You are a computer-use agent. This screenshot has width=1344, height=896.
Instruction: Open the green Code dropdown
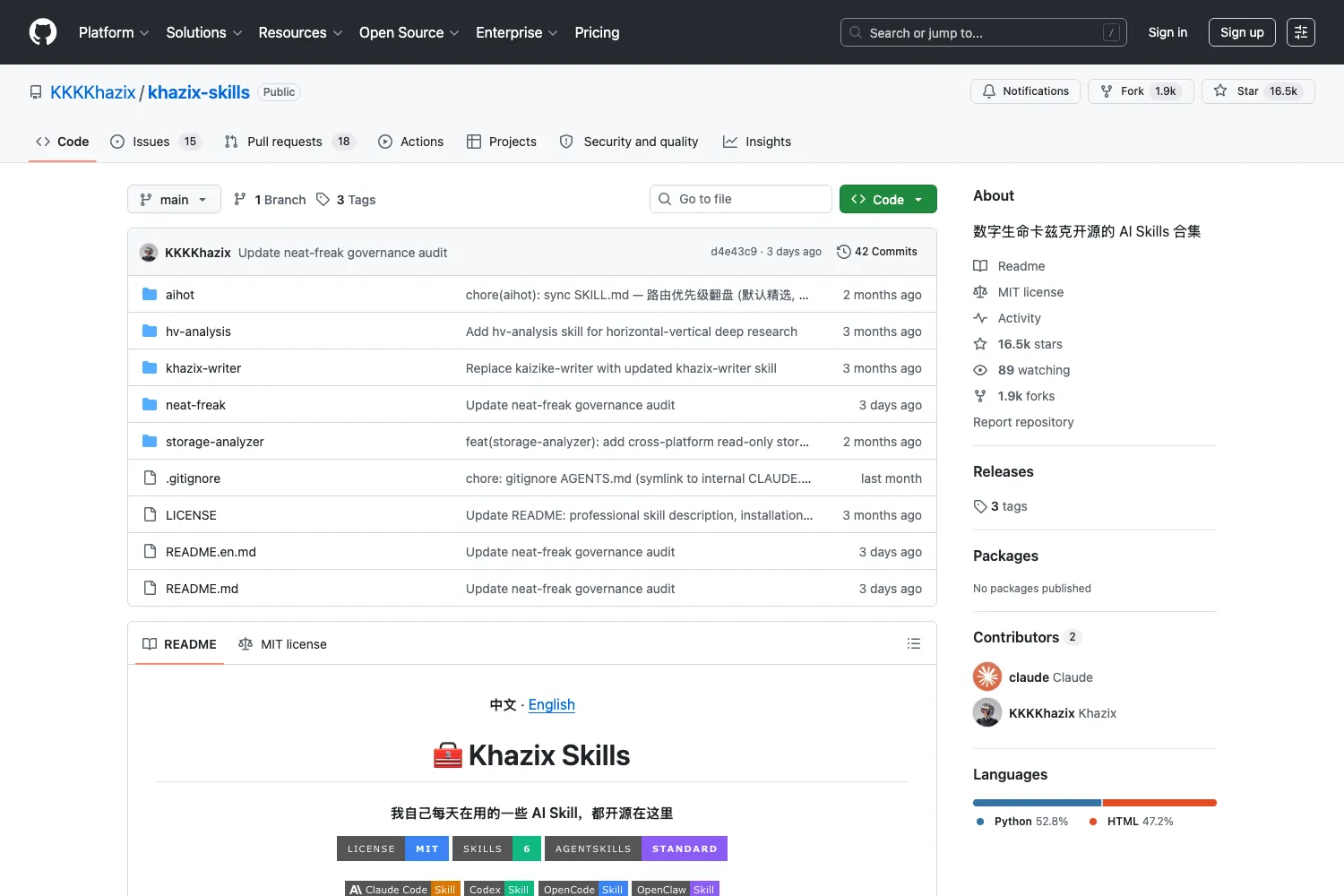coord(888,199)
